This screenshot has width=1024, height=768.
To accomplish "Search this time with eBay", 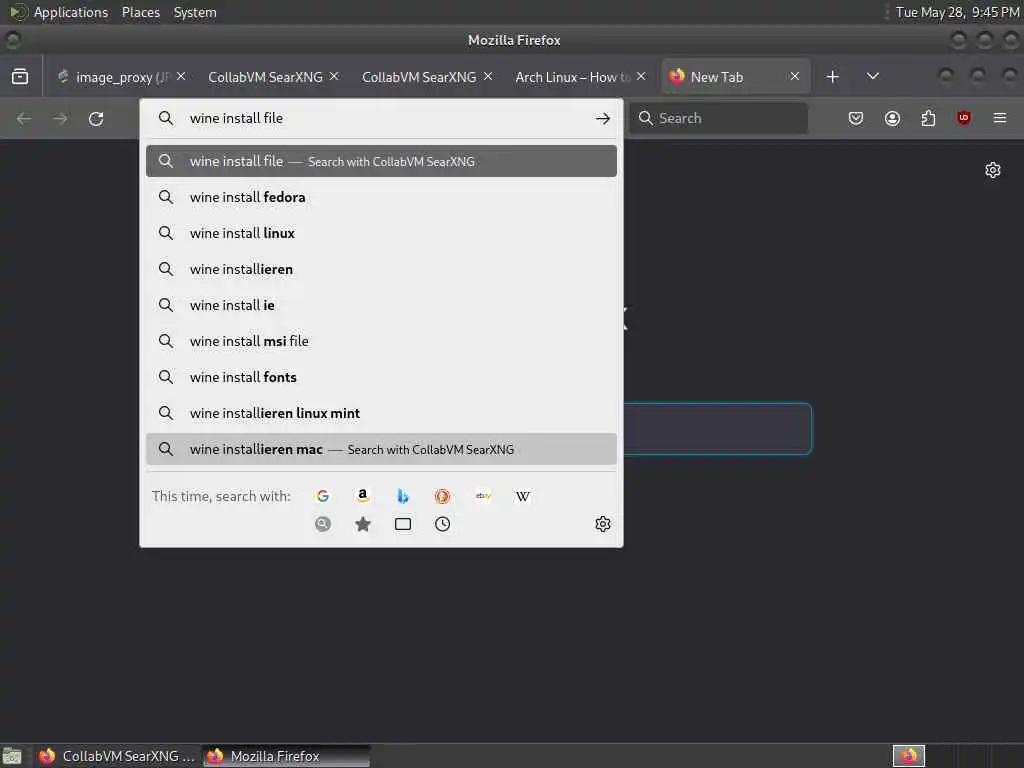I will tap(483, 496).
